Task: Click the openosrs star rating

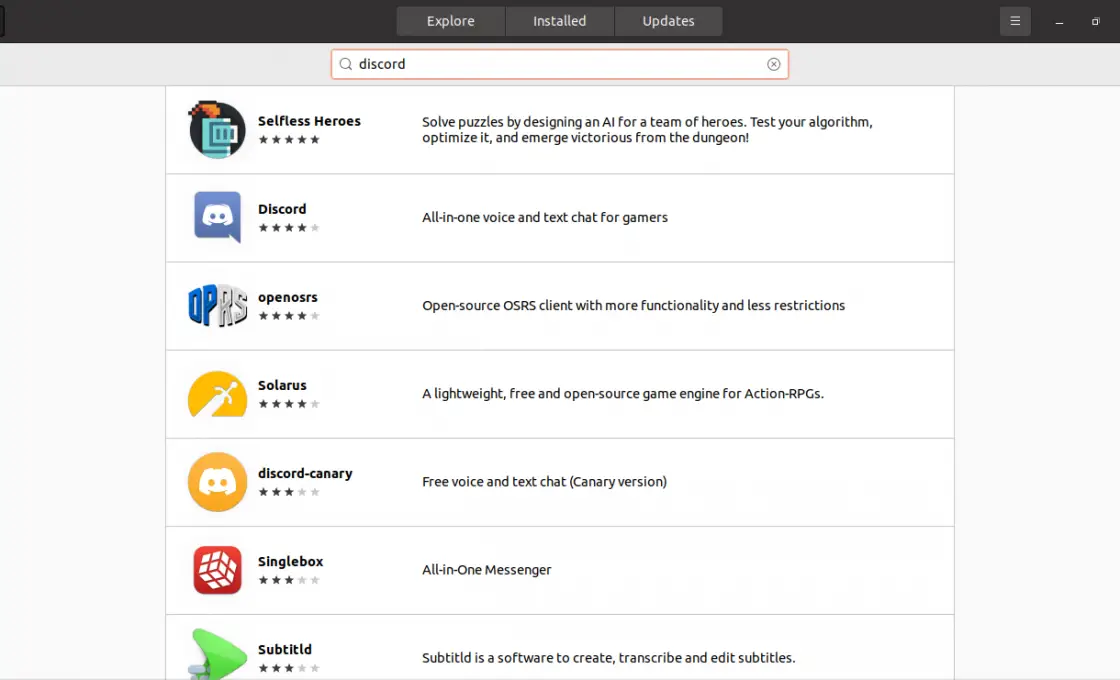Action: pyautogui.click(x=289, y=316)
